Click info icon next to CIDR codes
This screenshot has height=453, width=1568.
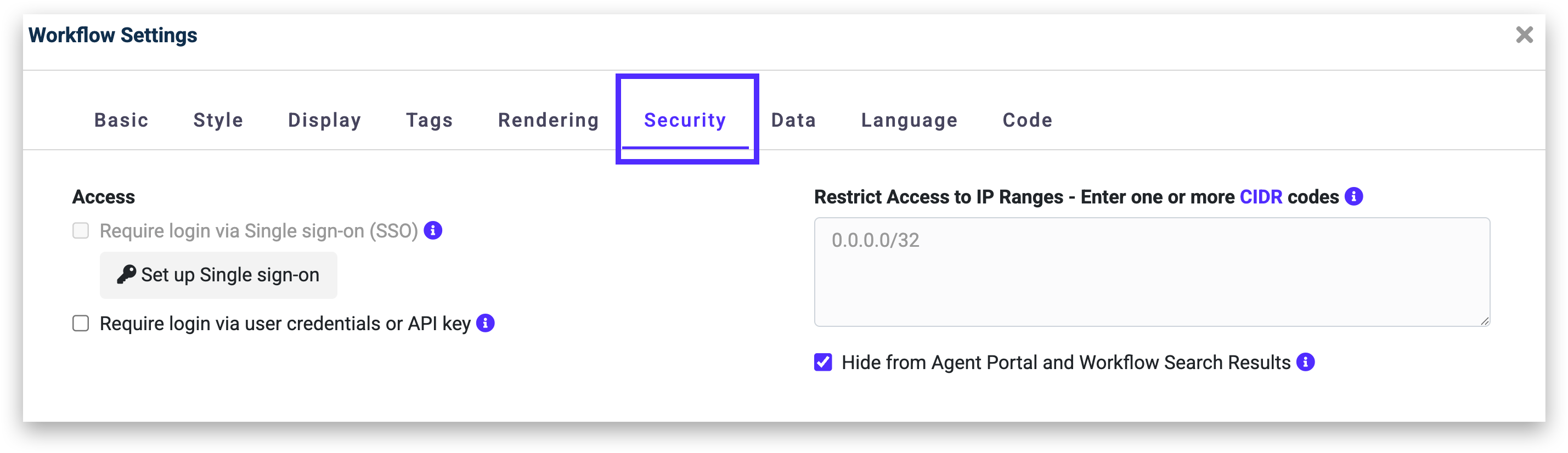pos(1353,197)
